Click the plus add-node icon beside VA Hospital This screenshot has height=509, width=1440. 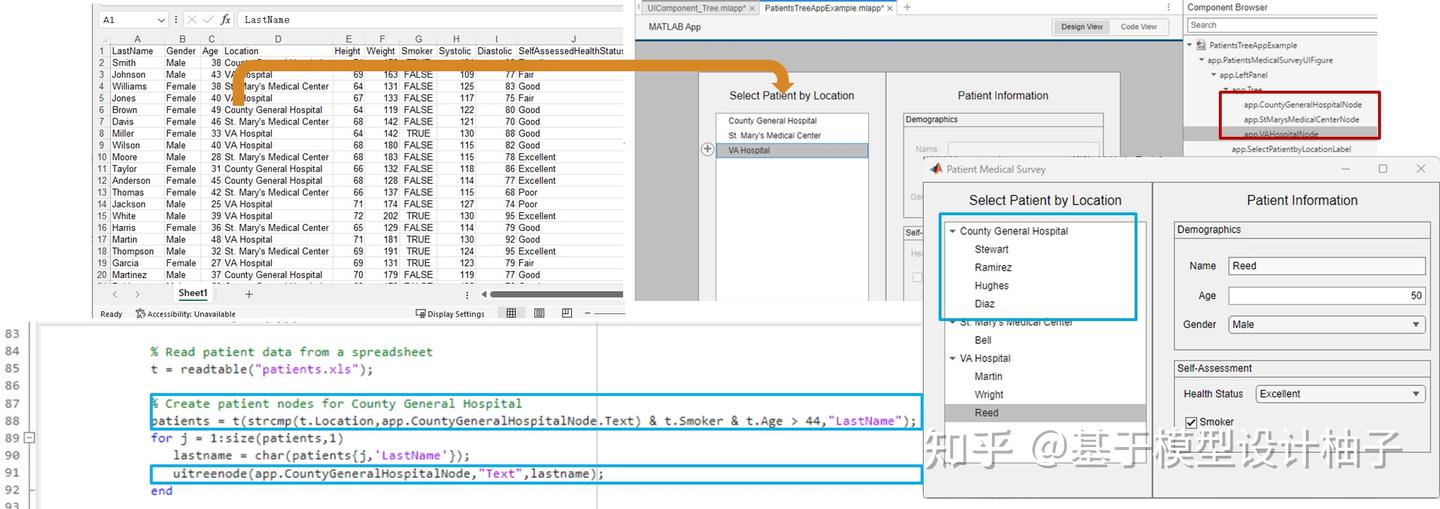point(708,149)
